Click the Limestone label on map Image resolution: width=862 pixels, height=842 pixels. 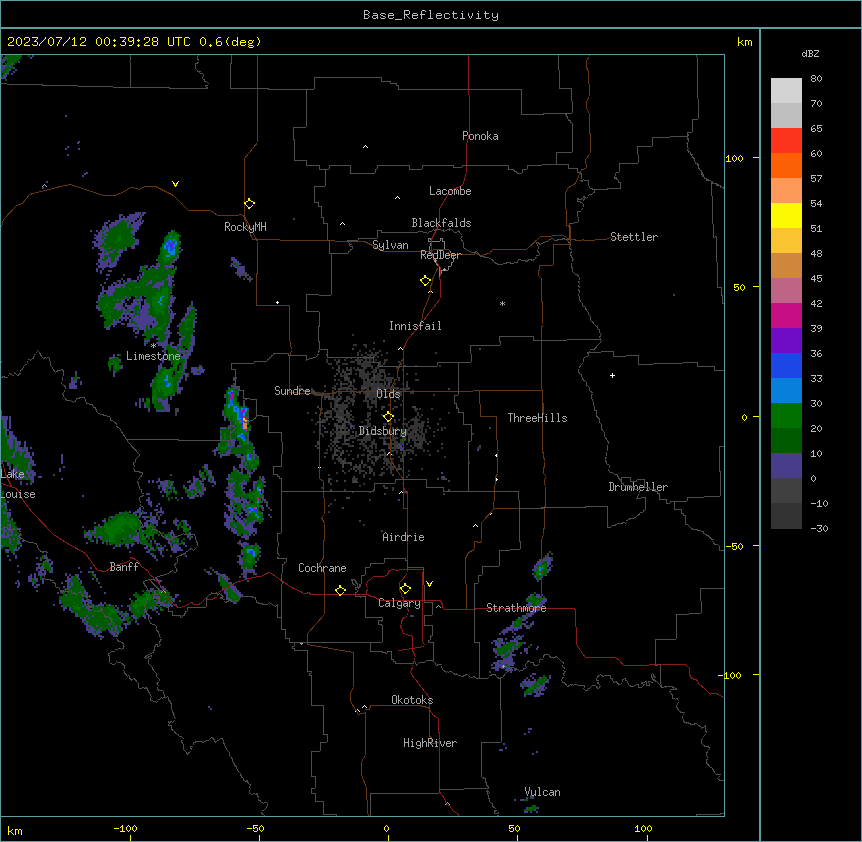click(x=153, y=356)
